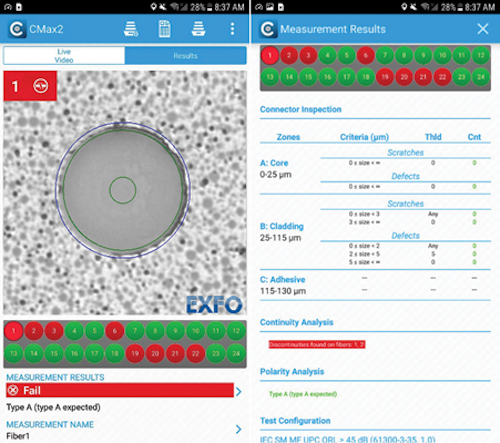Choose fiber 11 in Measurement Results strip
Screen dimensions: 500x443
pyautogui.click(x=462, y=55)
